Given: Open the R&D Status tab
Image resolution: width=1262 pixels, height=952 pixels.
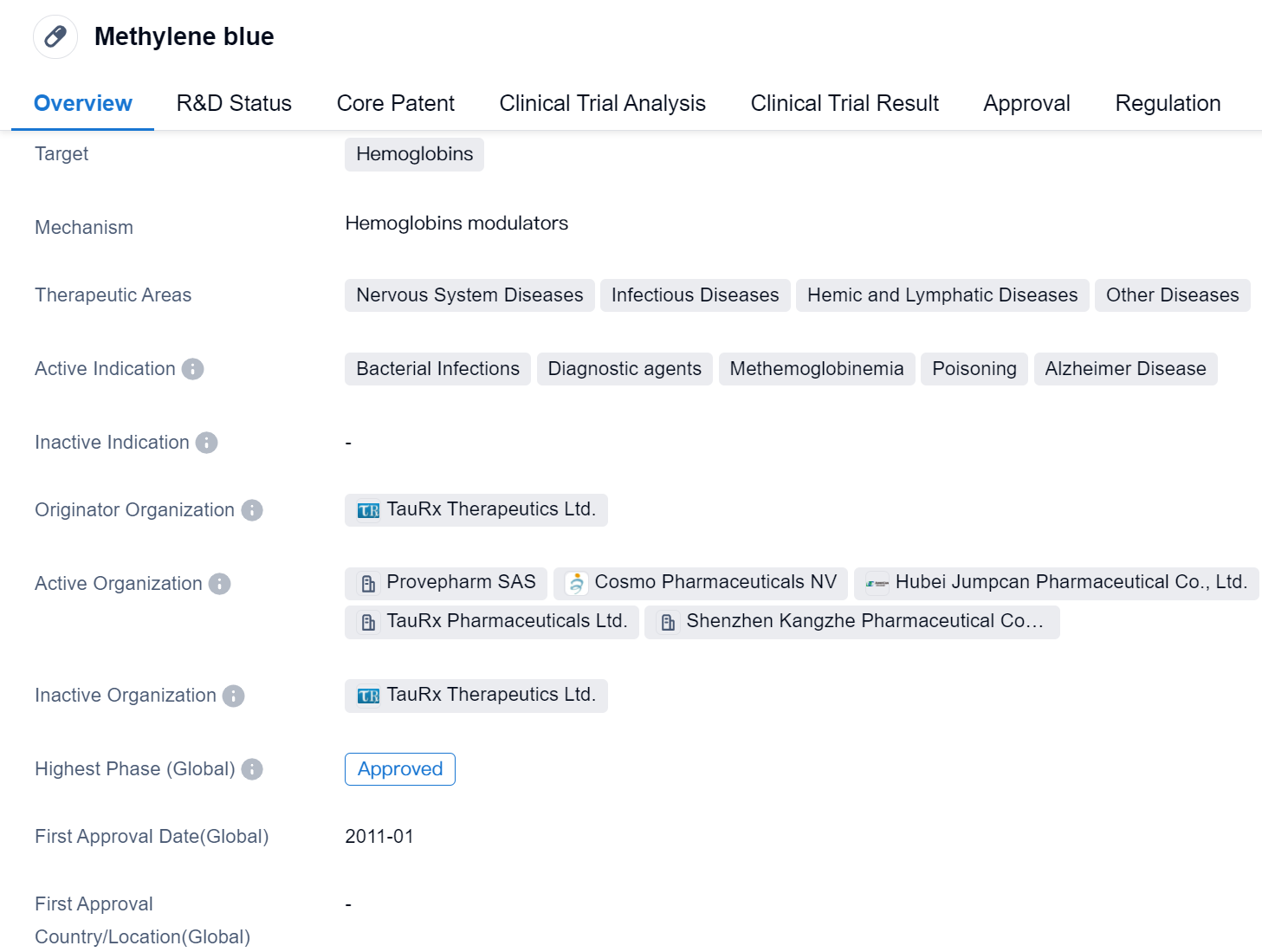Looking at the screenshot, I should coord(234,103).
